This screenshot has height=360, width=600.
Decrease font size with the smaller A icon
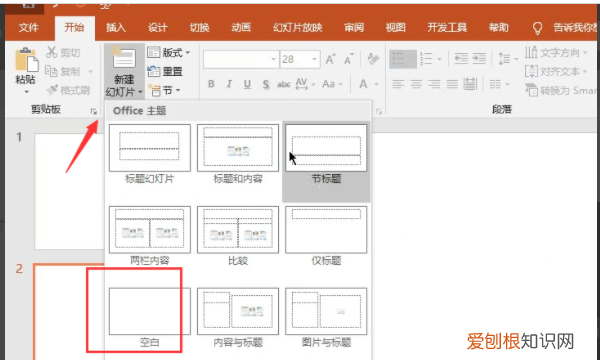[x=349, y=59]
